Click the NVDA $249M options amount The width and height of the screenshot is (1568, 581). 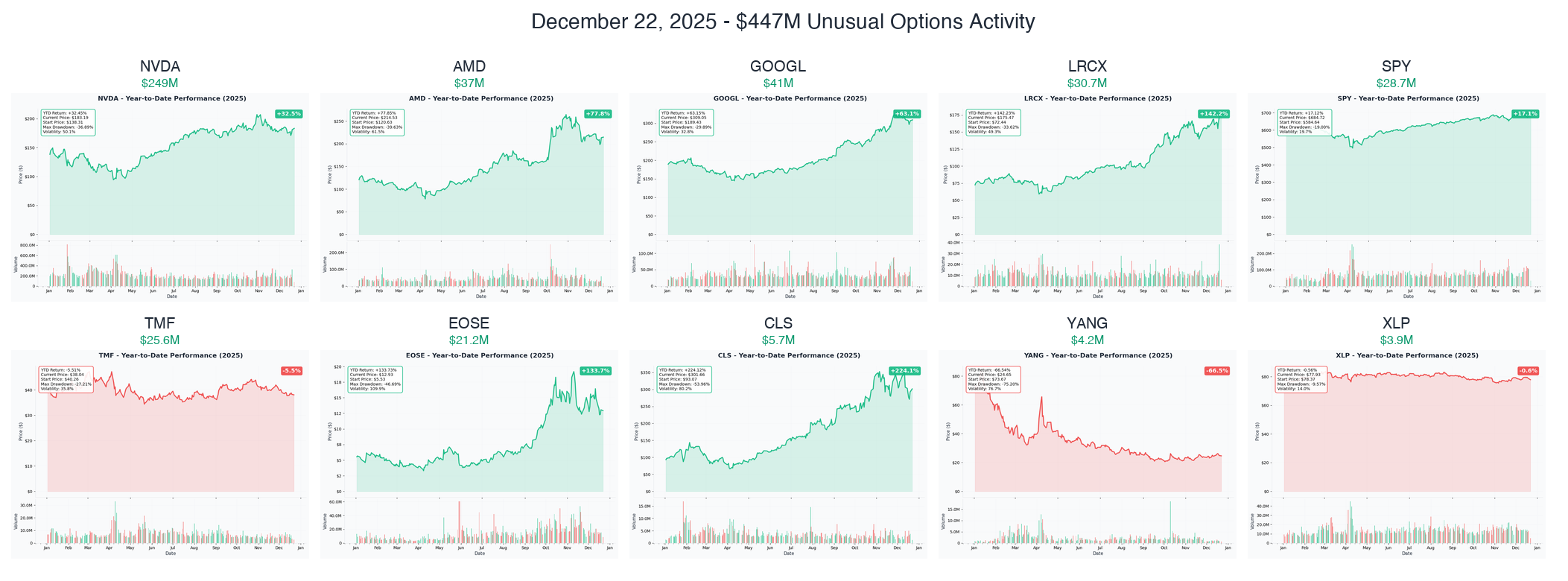coord(159,83)
